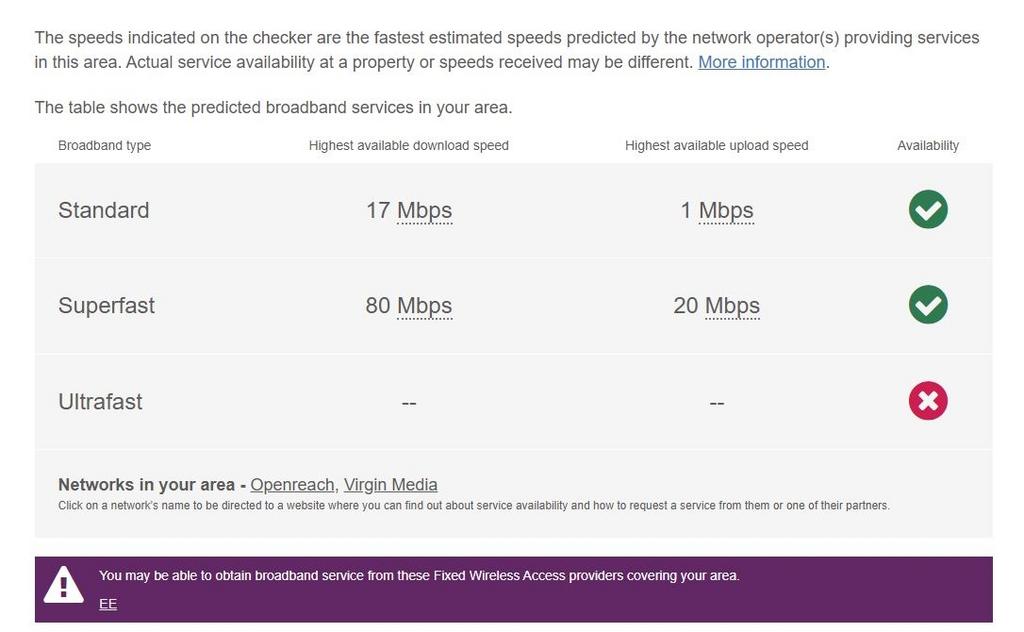
Task: Open the Openreach network link
Action: [292, 484]
